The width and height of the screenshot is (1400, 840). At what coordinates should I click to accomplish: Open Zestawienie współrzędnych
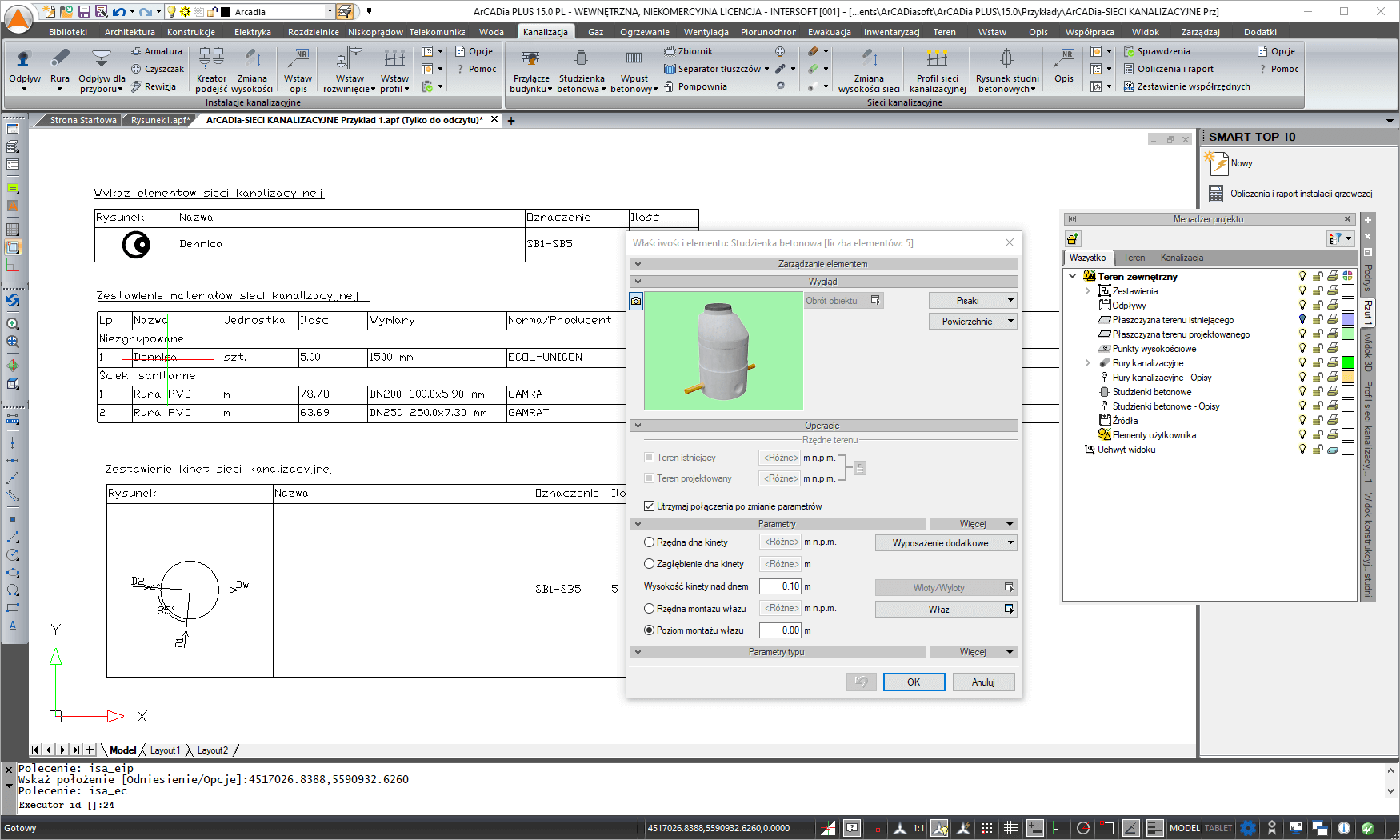[1186, 86]
